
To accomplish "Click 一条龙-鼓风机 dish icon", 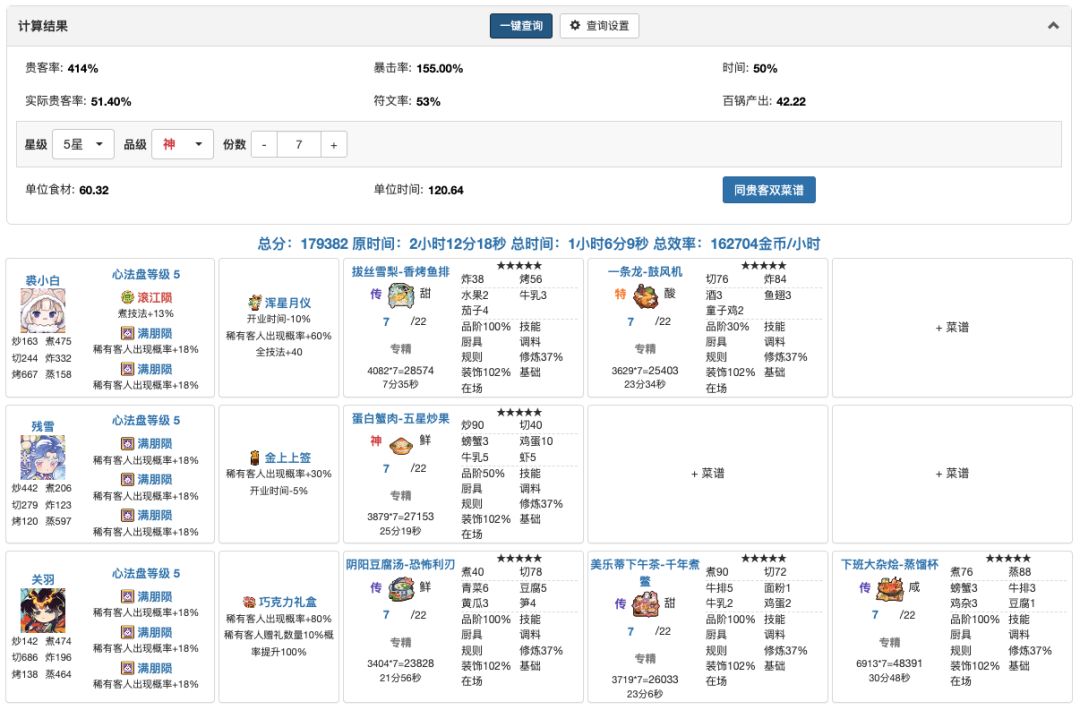I will coord(645,296).
